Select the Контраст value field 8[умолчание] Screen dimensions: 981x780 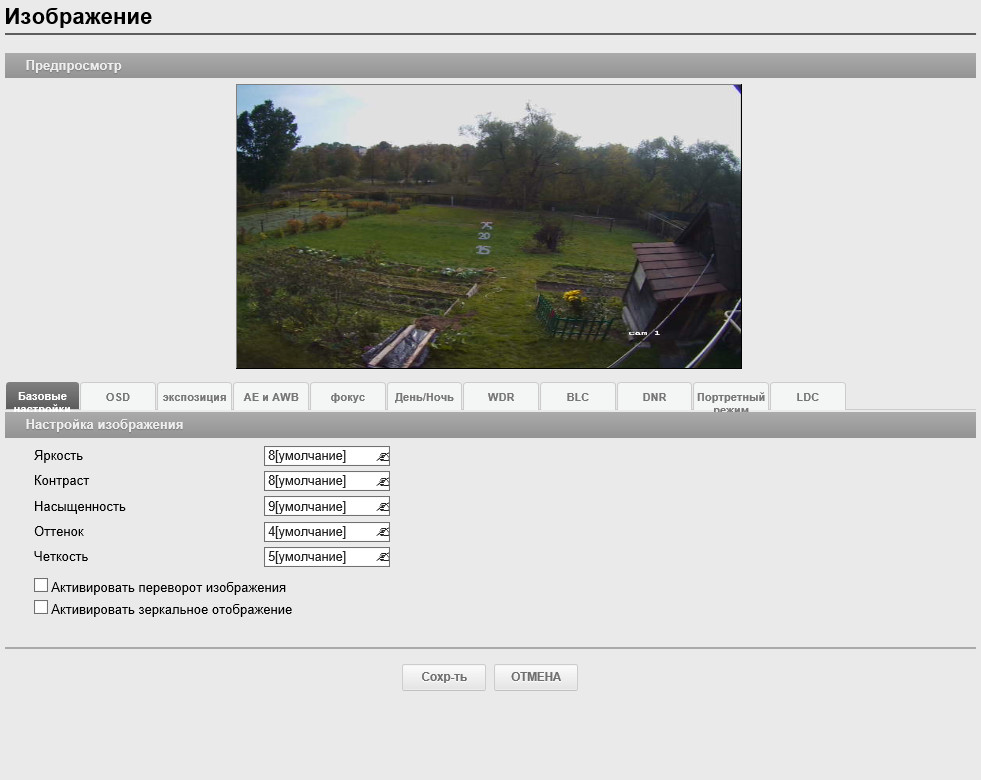(x=327, y=481)
